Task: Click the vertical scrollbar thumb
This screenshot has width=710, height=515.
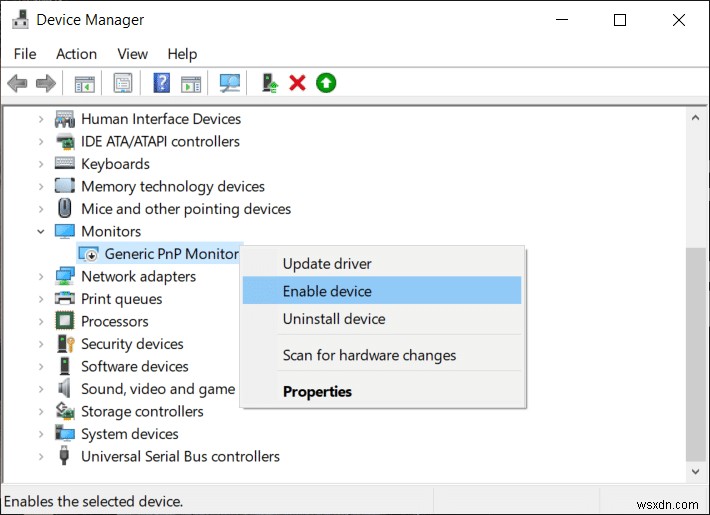Action: (695, 350)
